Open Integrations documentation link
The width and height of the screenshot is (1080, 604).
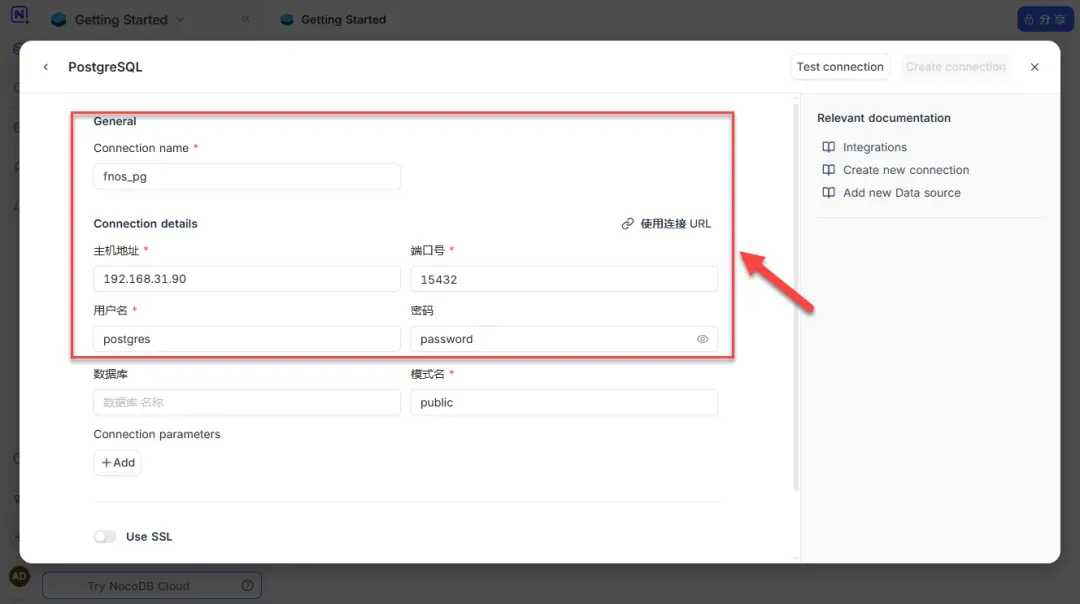coord(875,147)
